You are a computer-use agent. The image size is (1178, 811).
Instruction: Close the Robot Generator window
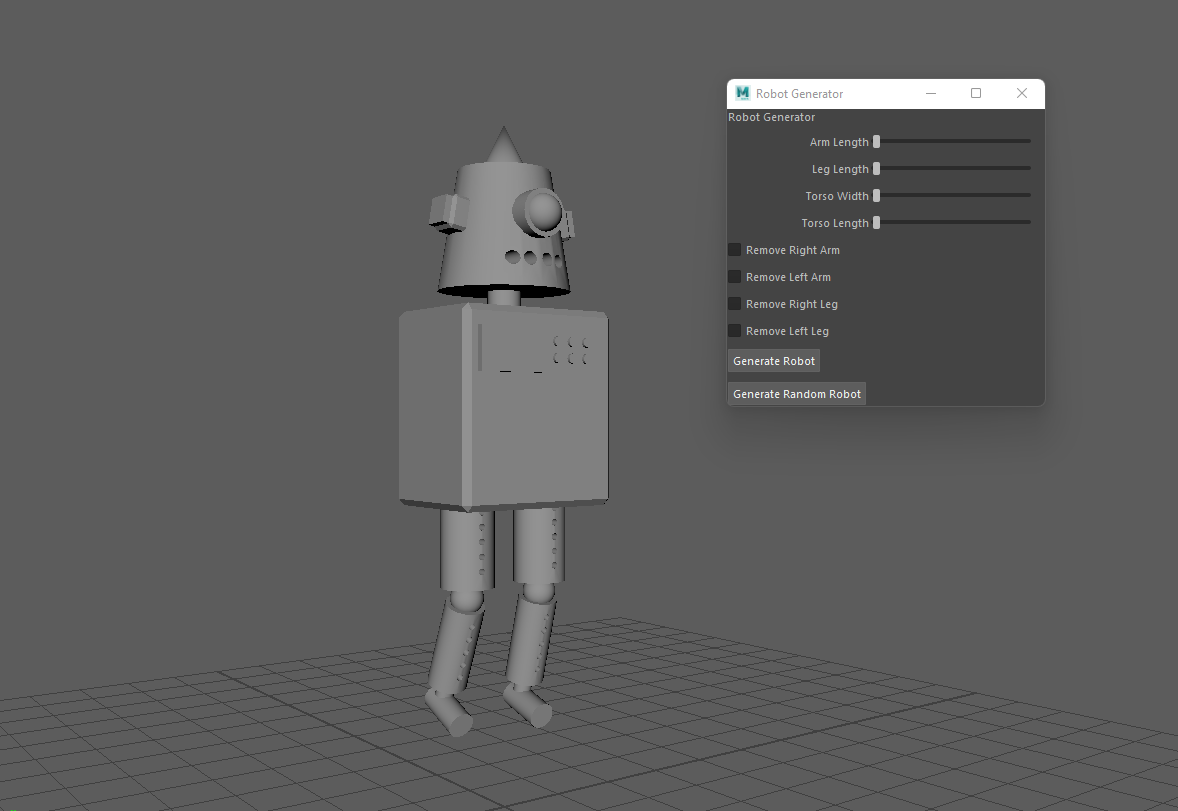[x=1022, y=93]
